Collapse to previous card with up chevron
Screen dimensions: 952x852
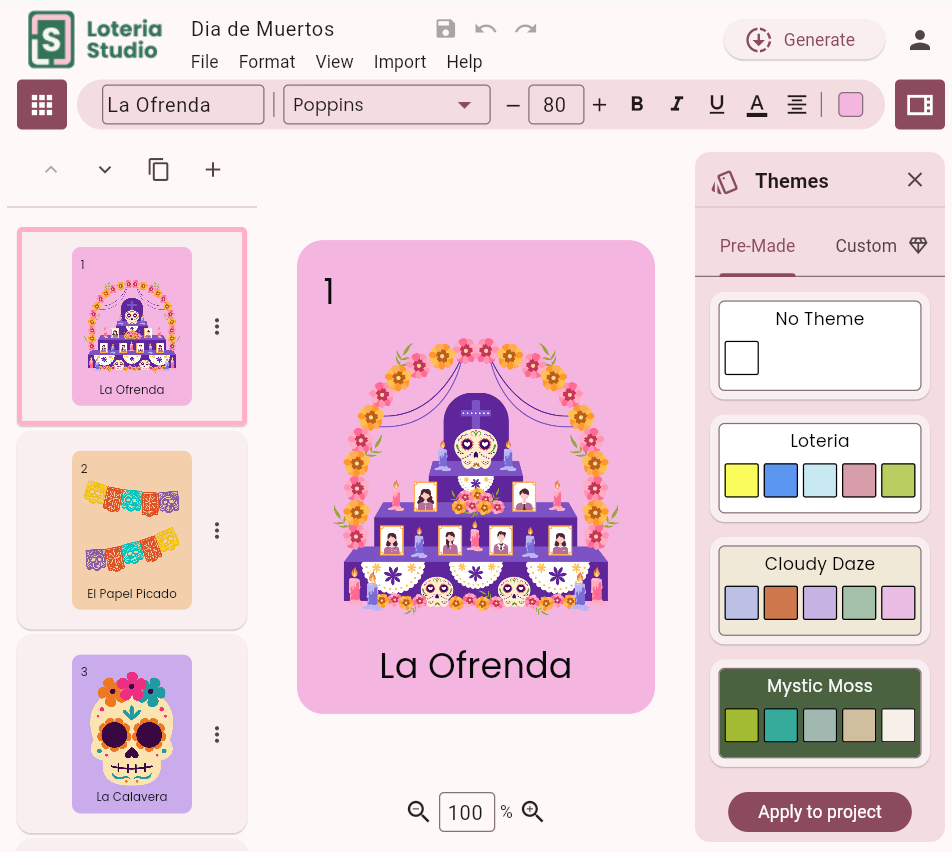51,169
